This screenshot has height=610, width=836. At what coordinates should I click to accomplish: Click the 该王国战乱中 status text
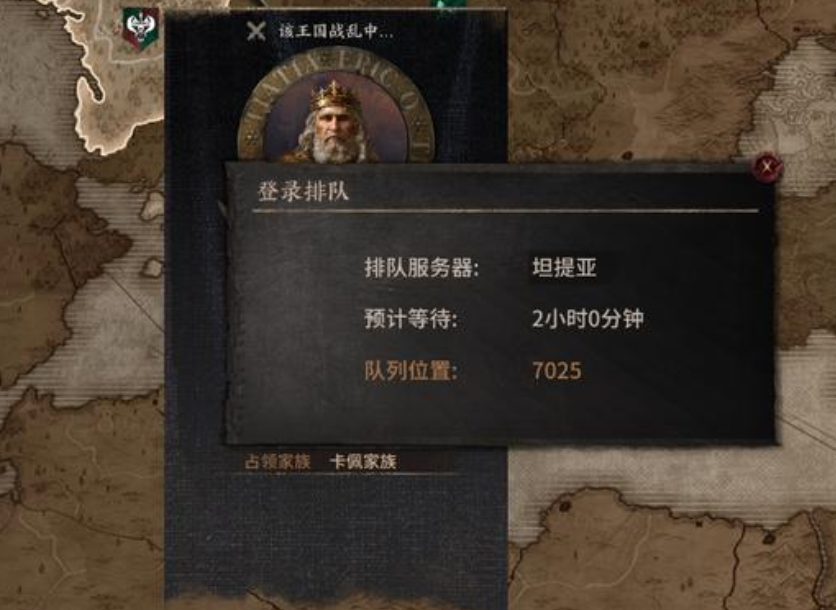[x=336, y=31]
